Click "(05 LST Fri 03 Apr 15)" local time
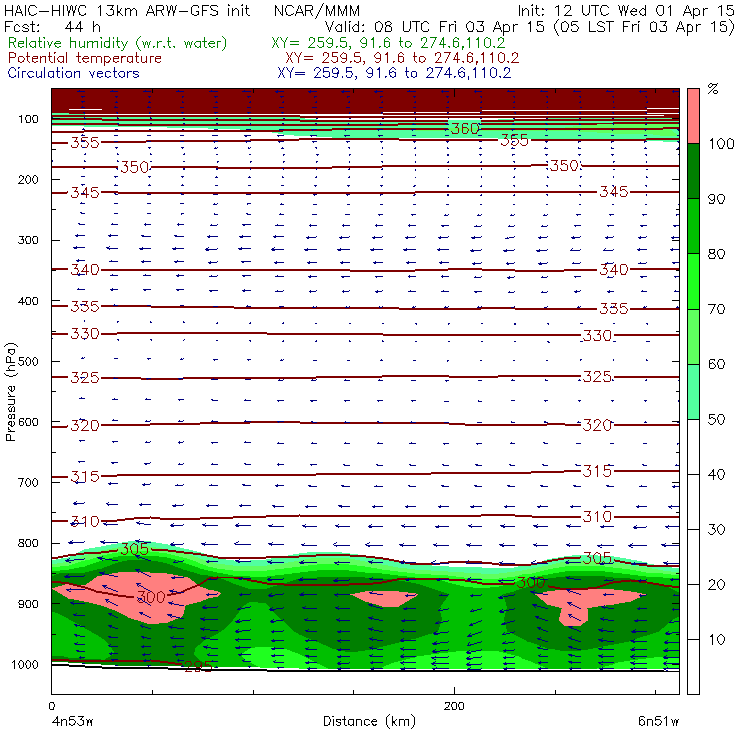740x740 pixels. [645, 27]
